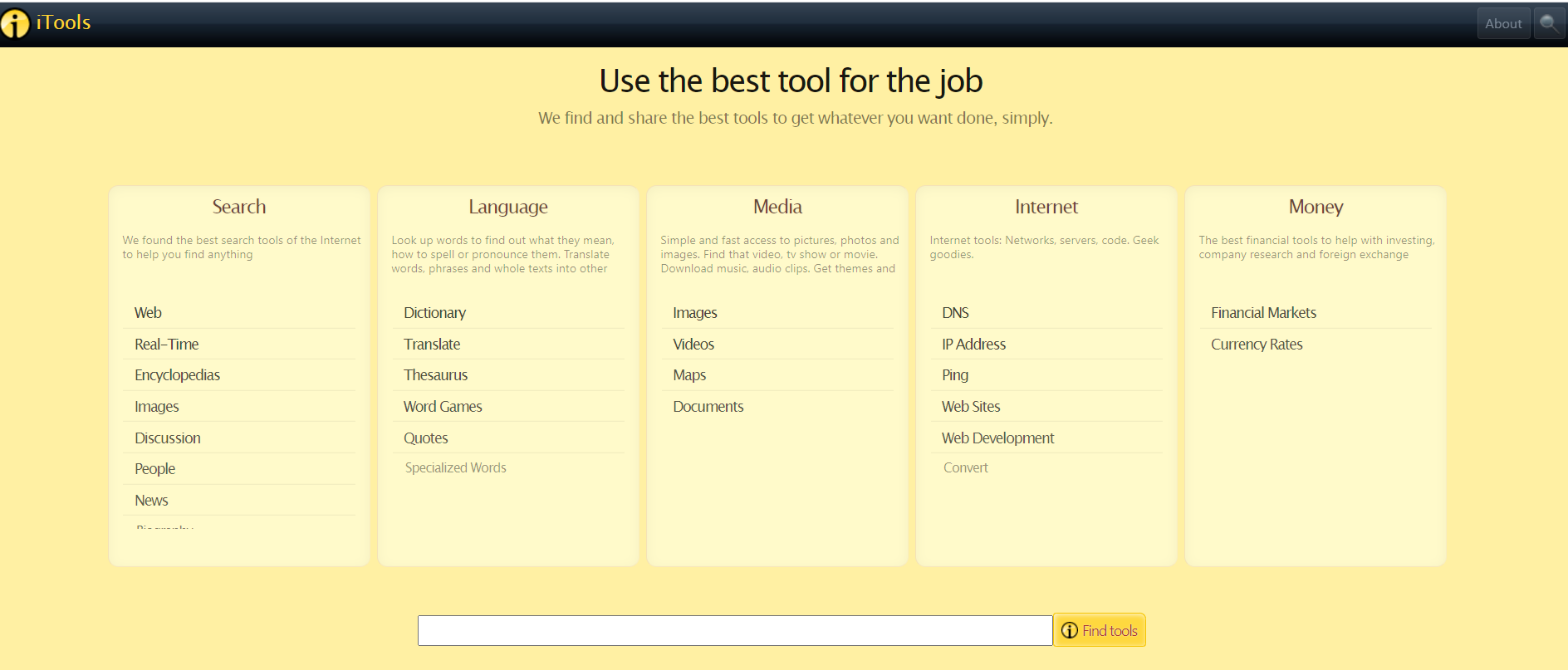Open the search magnifier icon in header

(x=1549, y=23)
